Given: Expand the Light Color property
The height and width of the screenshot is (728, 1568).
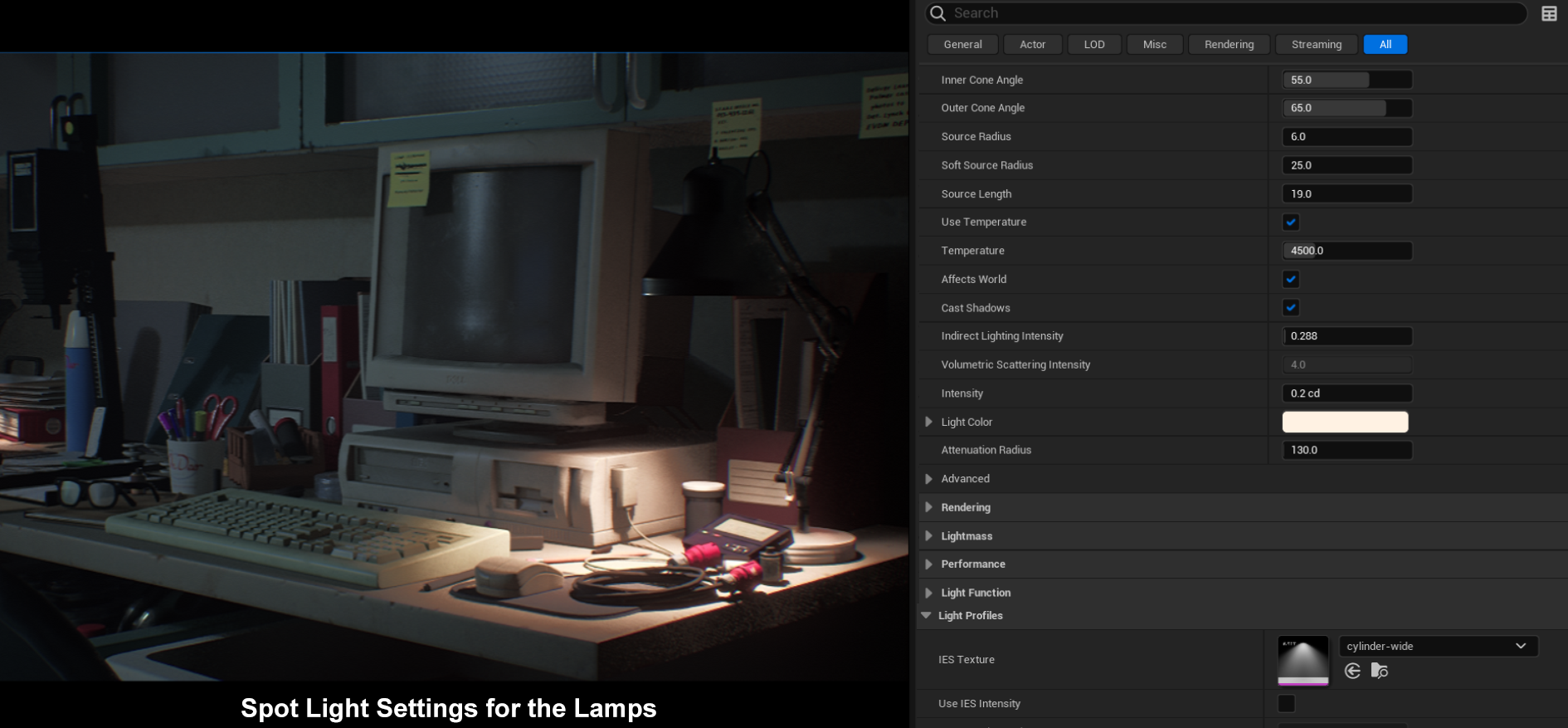Looking at the screenshot, I should pyautogui.click(x=928, y=422).
